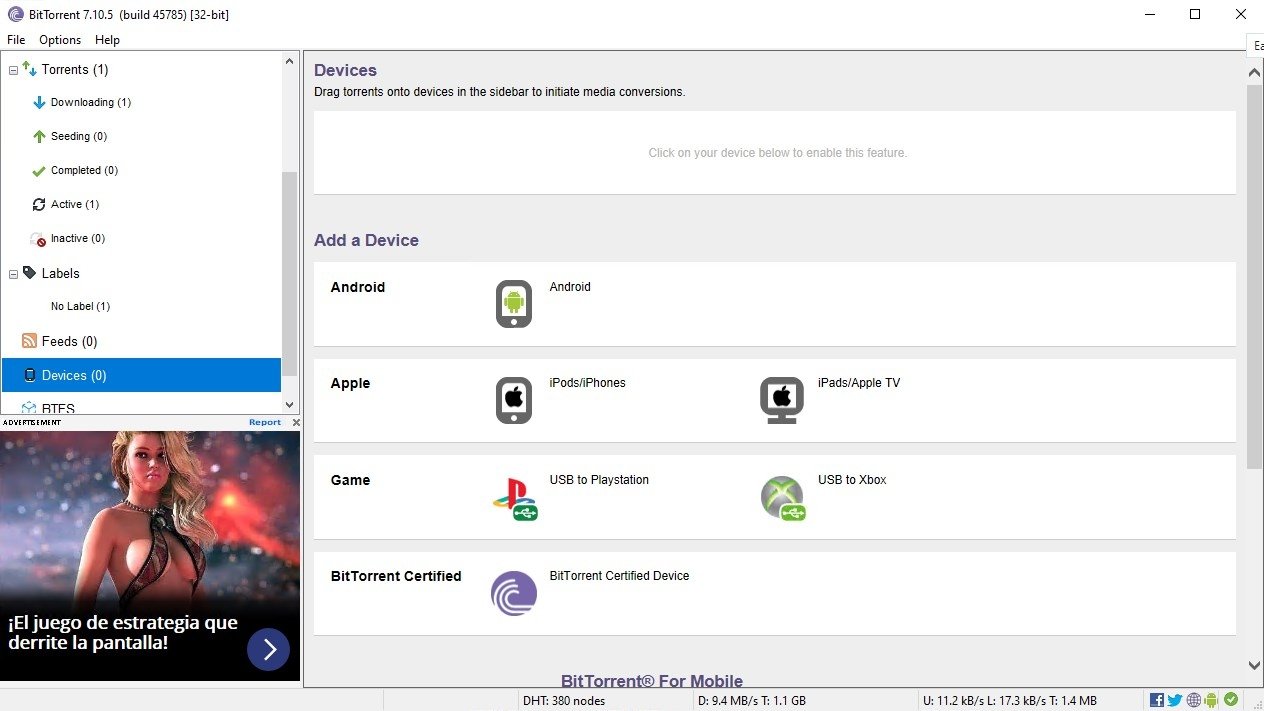Choose the USB to Xbox icon
The image size is (1264, 711).
pos(783,497)
